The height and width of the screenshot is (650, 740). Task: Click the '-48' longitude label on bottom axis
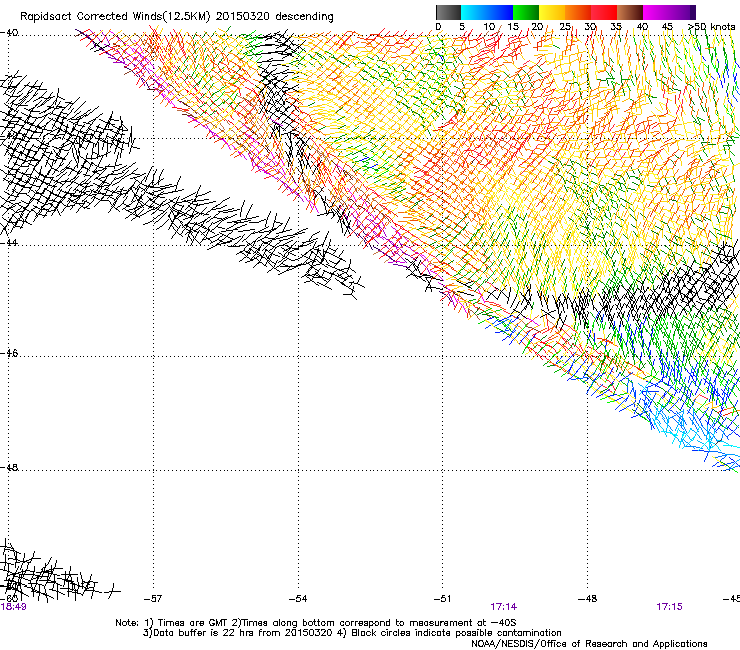coord(588,599)
